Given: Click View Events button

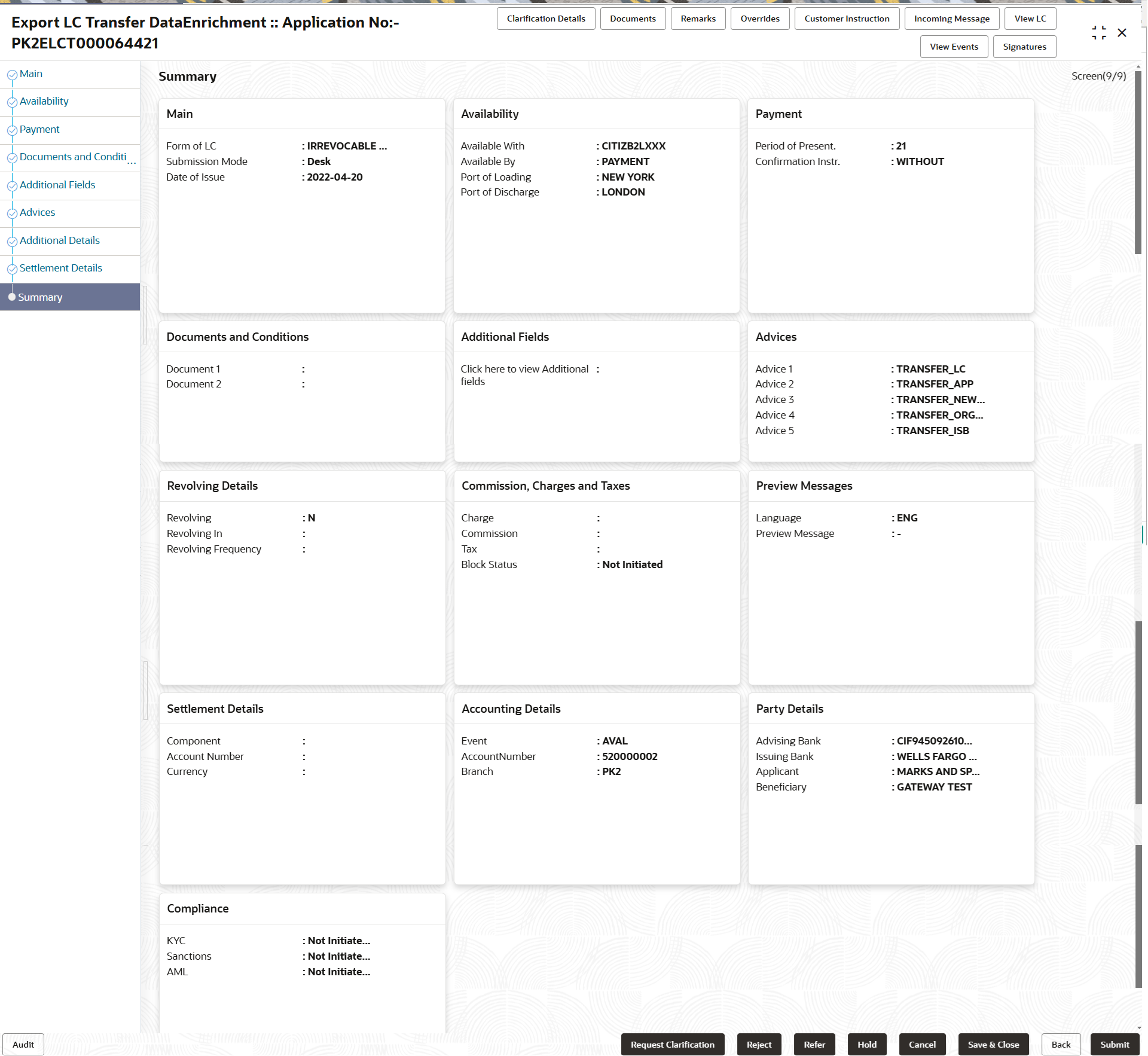Looking at the screenshot, I should coord(954,47).
